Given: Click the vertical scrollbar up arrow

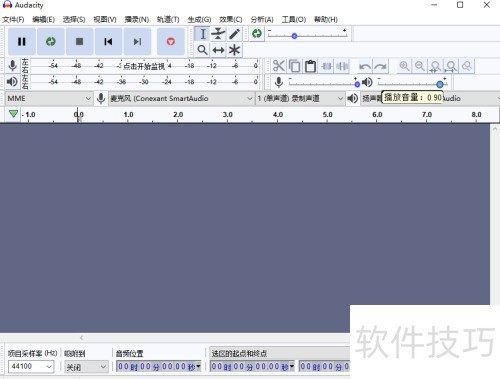Looking at the screenshot, I should (495, 129).
